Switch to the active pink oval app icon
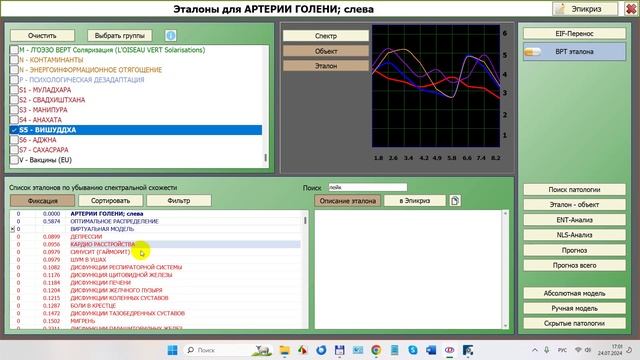The width and height of the screenshot is (640, 360). 449,350
